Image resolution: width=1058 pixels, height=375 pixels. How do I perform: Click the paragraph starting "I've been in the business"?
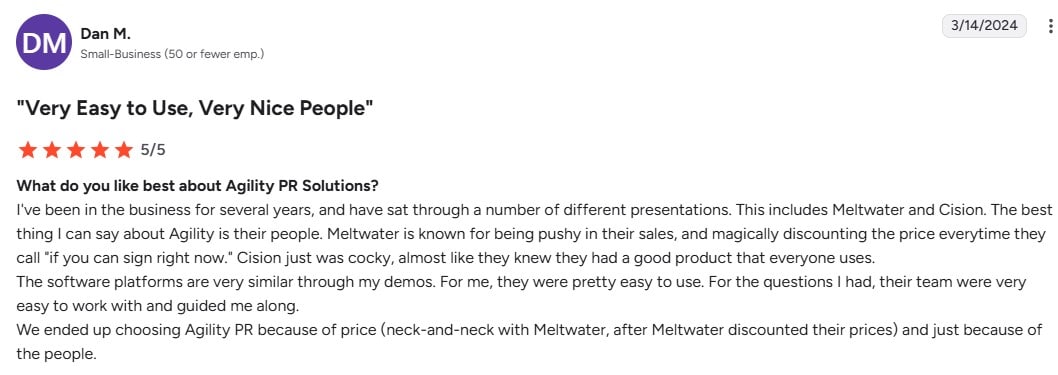pyautogui.click(x=533, y=234)
